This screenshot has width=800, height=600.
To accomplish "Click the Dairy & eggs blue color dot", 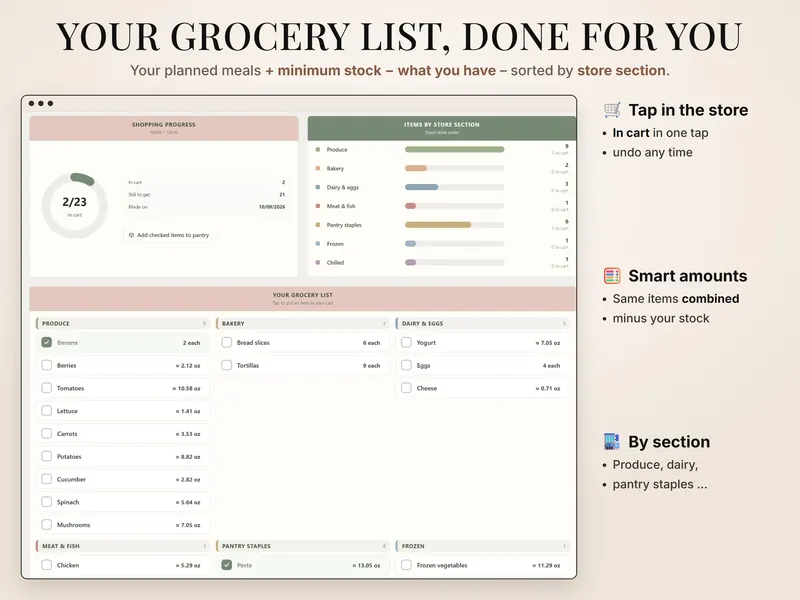I will (x=318, y=187).
